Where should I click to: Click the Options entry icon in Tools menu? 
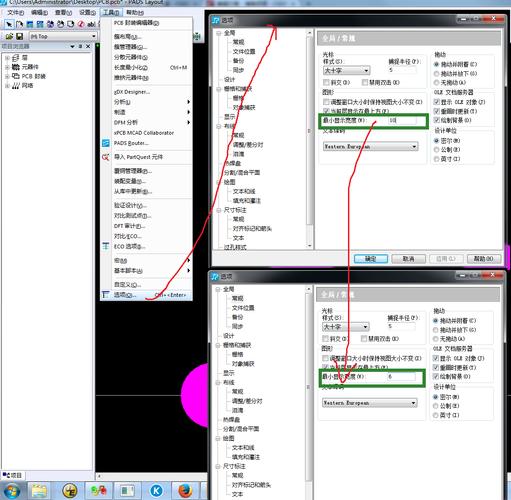(106, 295)
